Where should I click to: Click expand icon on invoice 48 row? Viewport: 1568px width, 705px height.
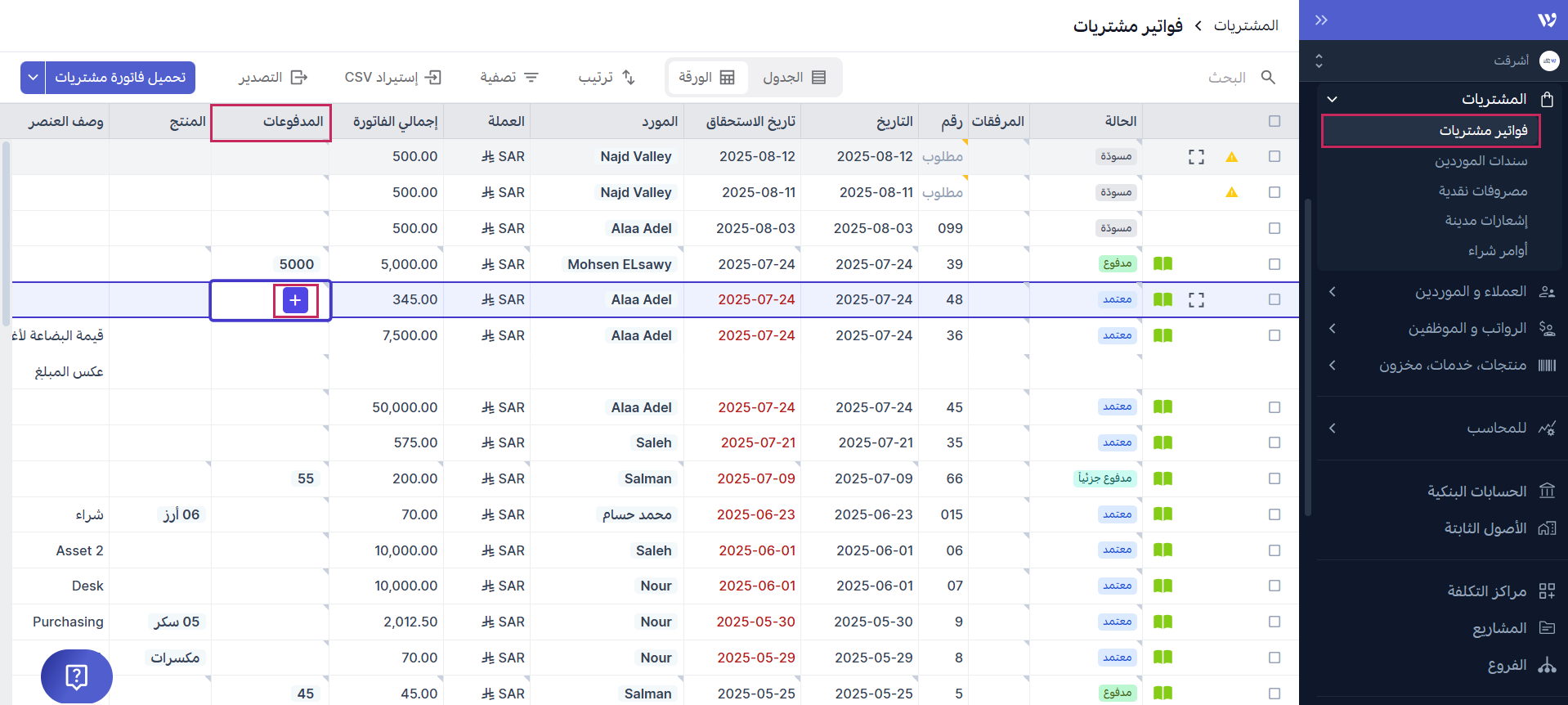pyautogui.click(x=1196, y=300)
